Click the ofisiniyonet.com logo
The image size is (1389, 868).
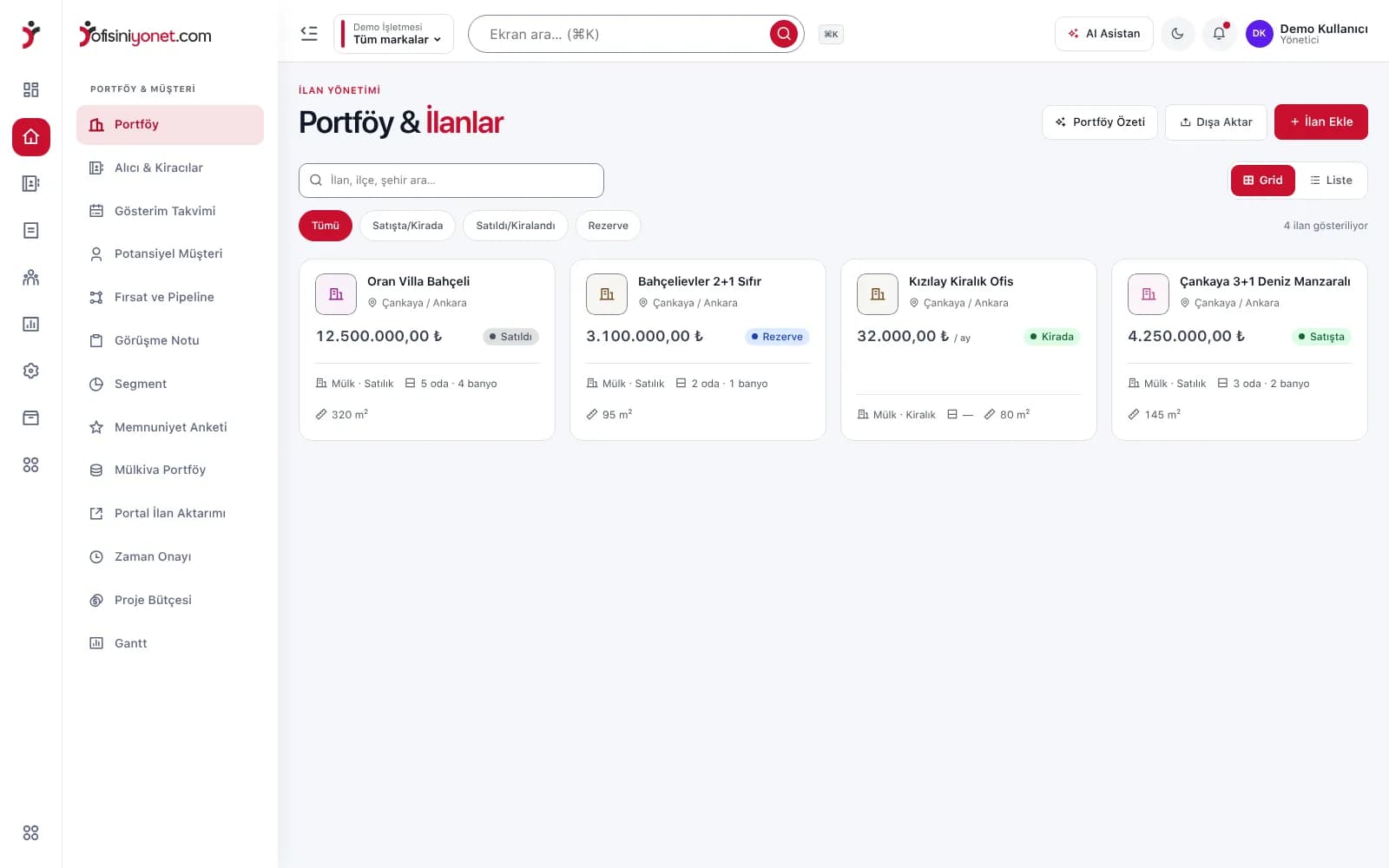pyautogui.click(x=145, y=35)
